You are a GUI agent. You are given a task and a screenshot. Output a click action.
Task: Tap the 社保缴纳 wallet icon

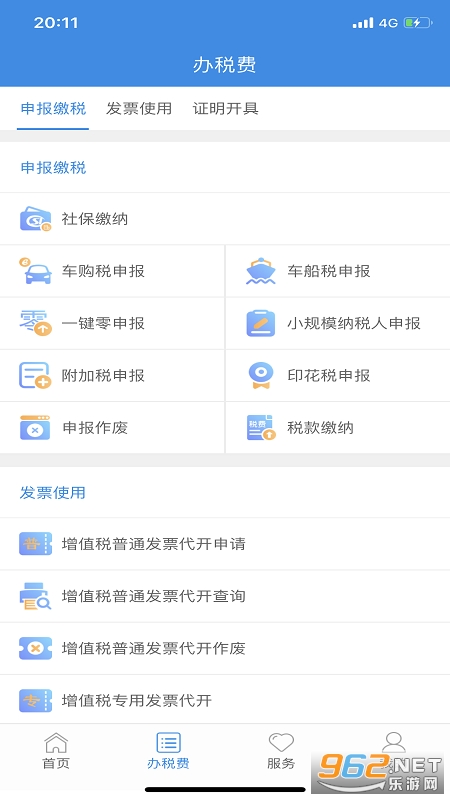(x=35, y=219)
